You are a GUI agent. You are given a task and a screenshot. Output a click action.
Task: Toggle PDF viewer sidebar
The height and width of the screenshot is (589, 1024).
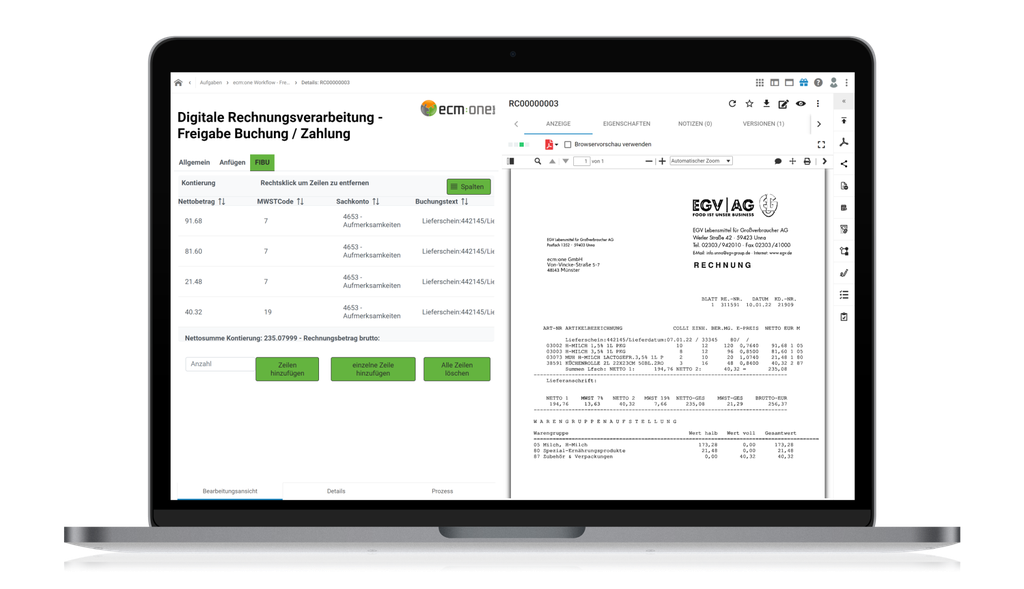pos(511,161)
